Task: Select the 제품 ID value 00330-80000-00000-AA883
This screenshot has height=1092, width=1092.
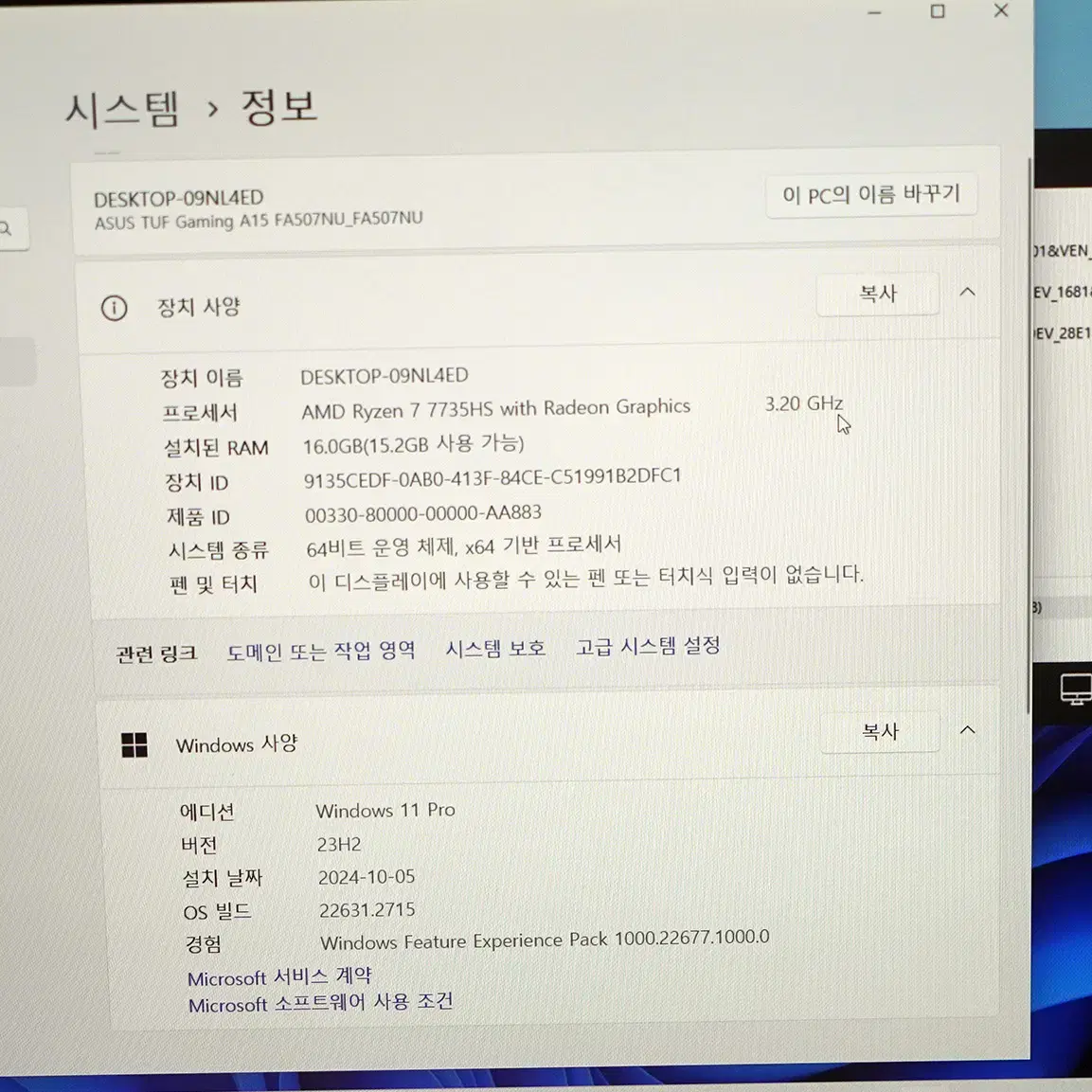Action: click(422, 514)
